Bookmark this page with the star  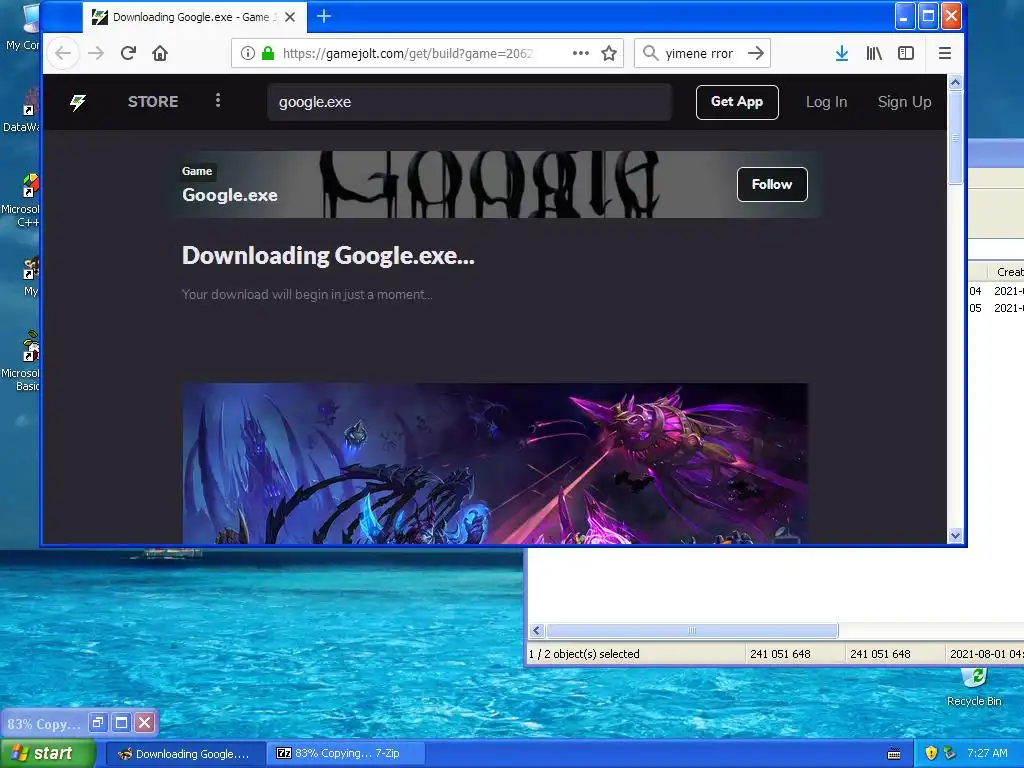click(609, 54)
